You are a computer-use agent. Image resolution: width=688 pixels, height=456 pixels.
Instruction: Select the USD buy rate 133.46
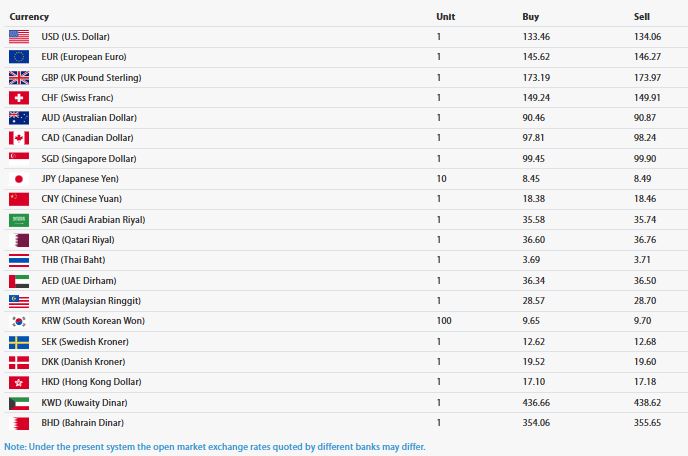[x=536, y=37]
